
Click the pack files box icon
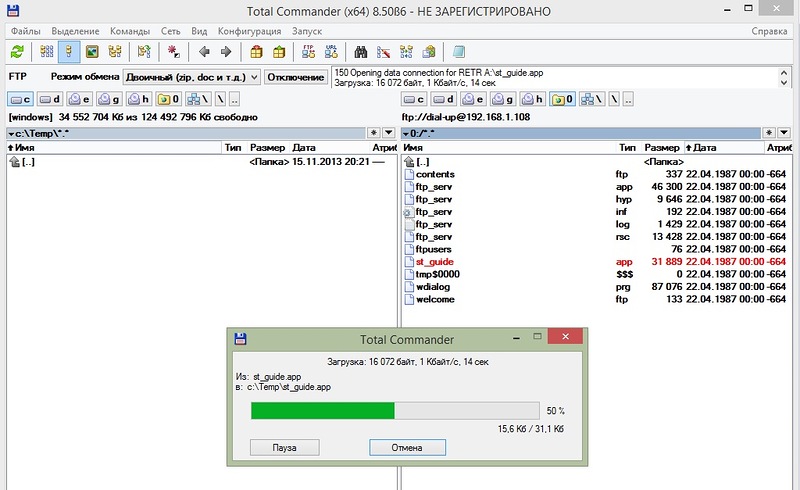pos(256,52)
